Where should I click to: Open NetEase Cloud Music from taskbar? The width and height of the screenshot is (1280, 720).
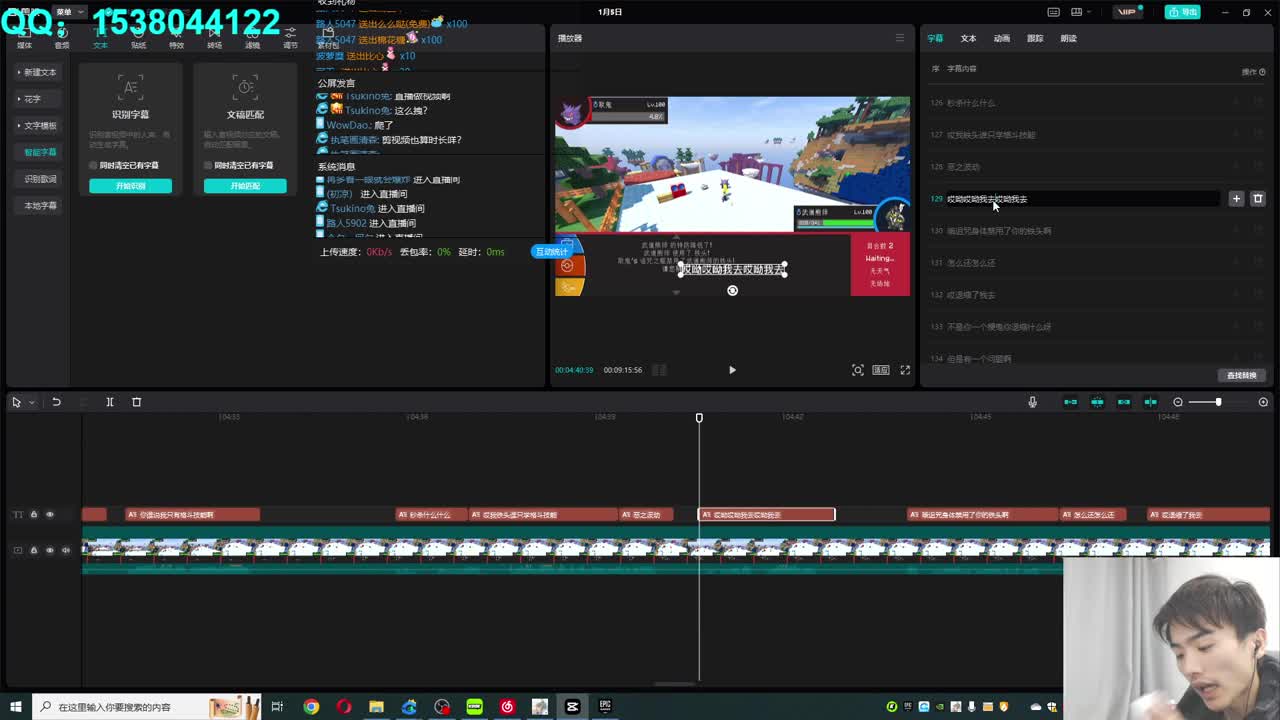click(507, 707)
